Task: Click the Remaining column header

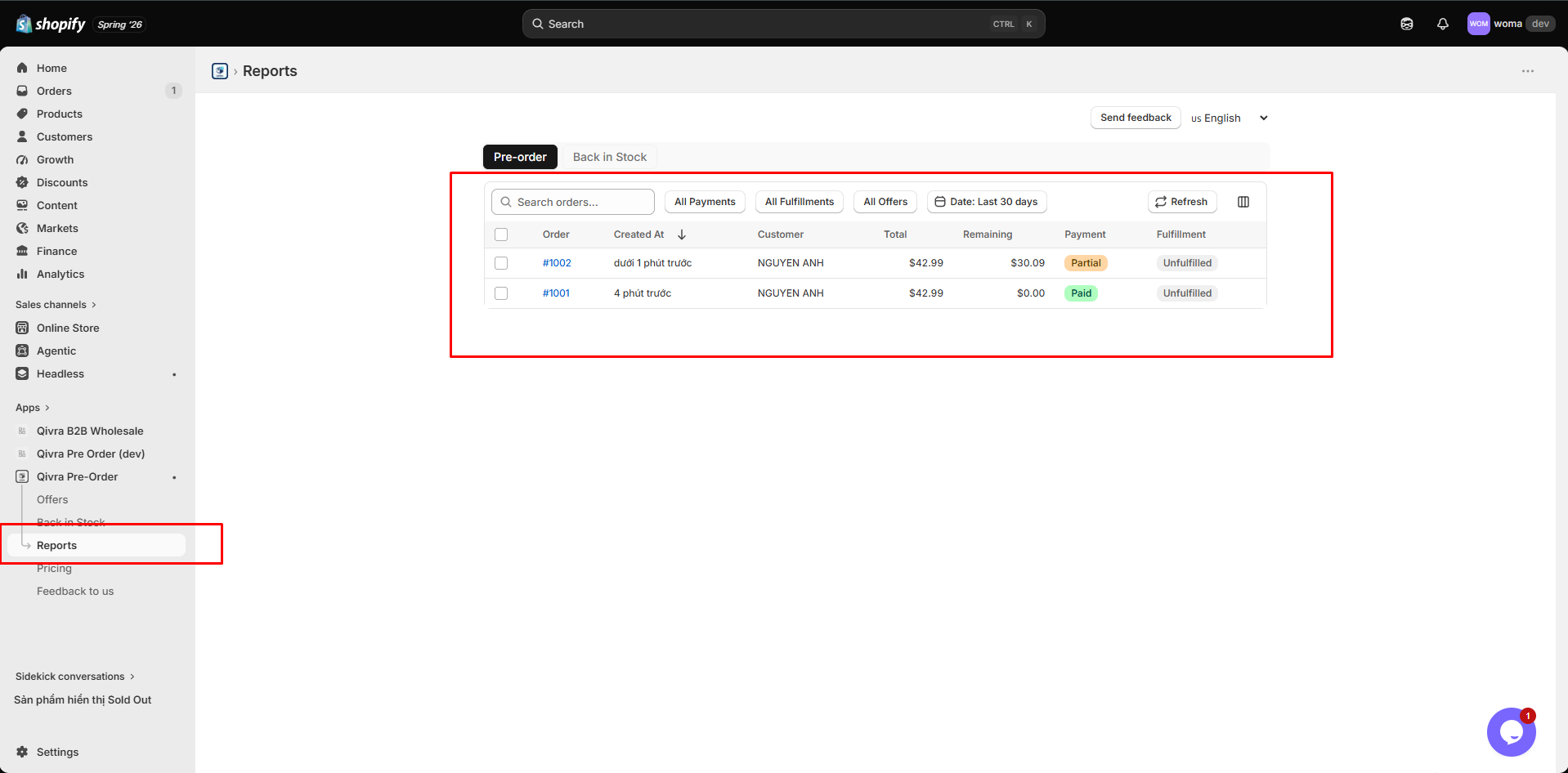Action: point(988,235)
